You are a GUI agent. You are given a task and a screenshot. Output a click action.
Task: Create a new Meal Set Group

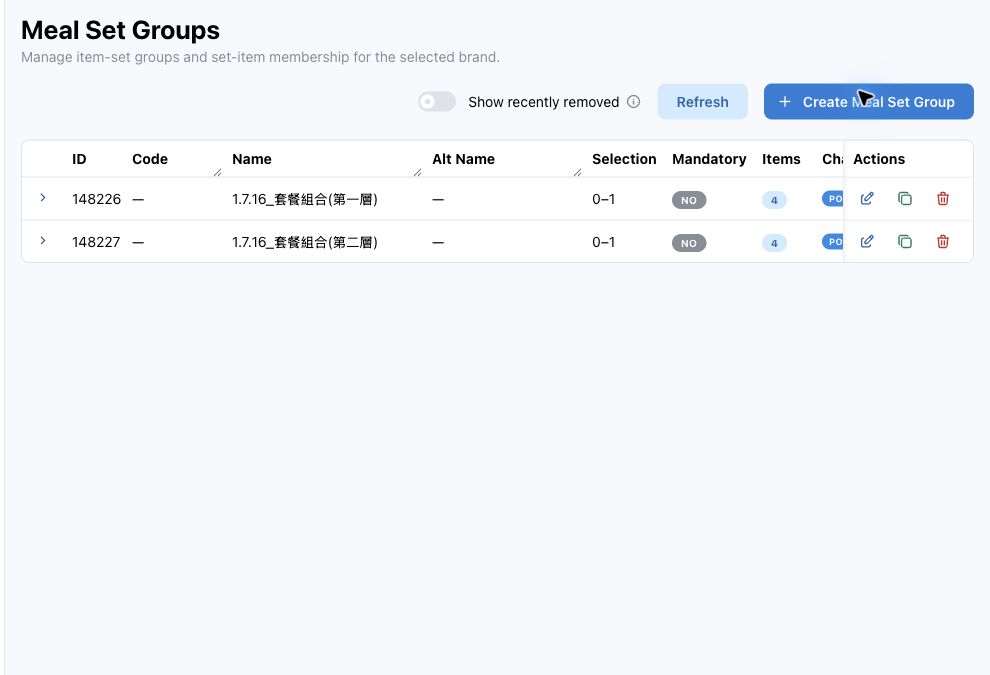click(x=868, y=102)
